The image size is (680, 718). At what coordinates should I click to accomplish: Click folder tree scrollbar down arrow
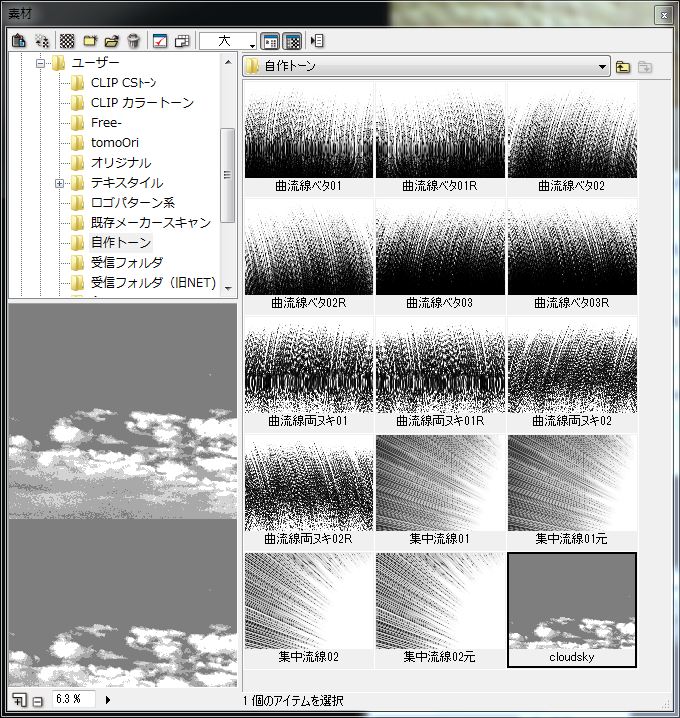point(228,288)
